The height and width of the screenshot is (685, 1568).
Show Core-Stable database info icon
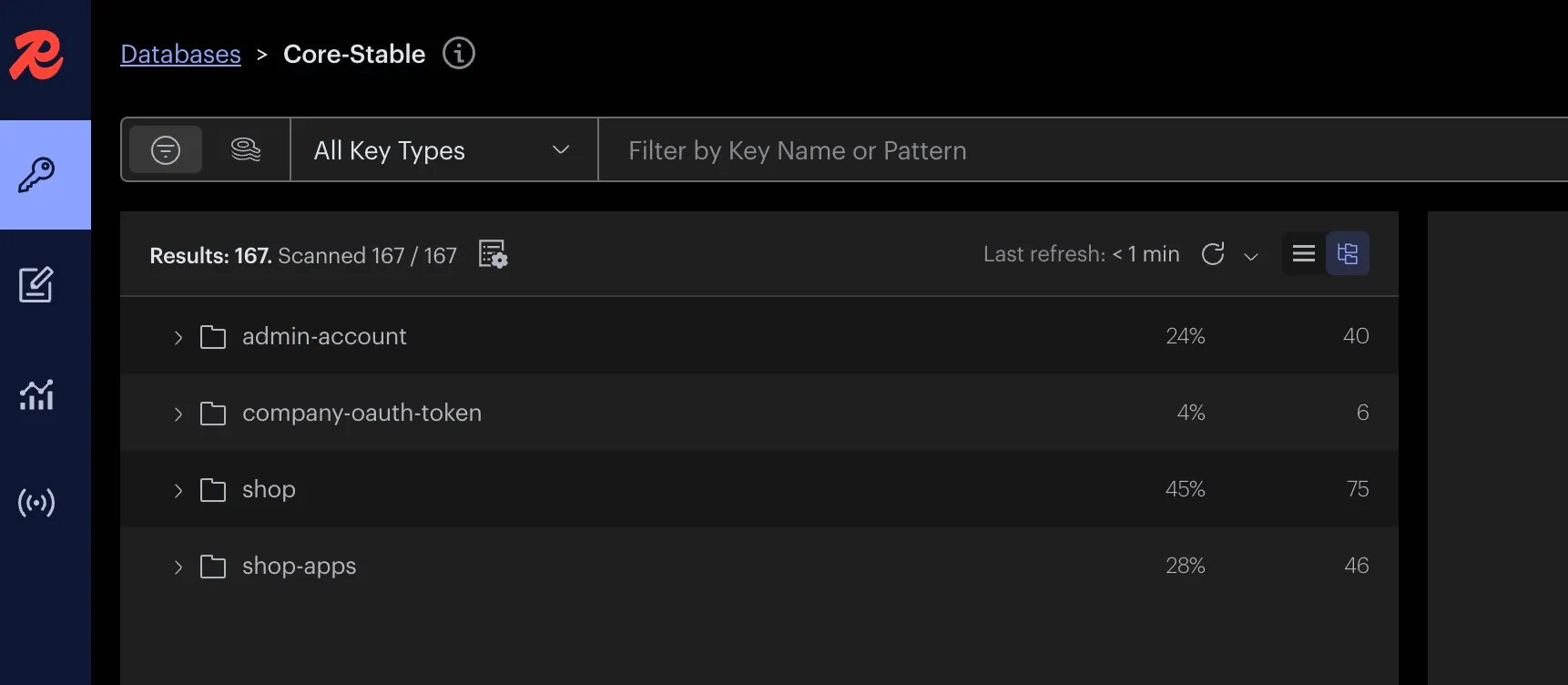pos(459,54)
